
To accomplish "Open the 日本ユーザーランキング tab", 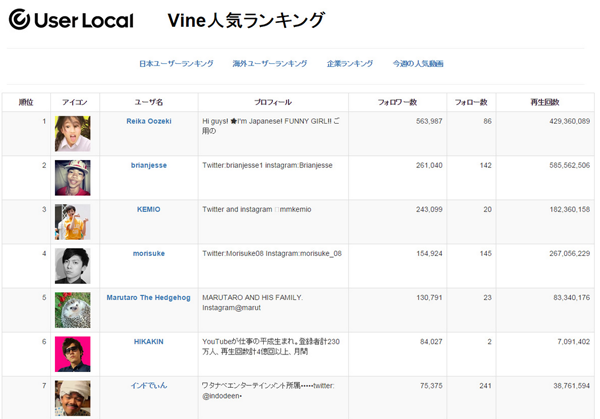I will tap(176, 64).
